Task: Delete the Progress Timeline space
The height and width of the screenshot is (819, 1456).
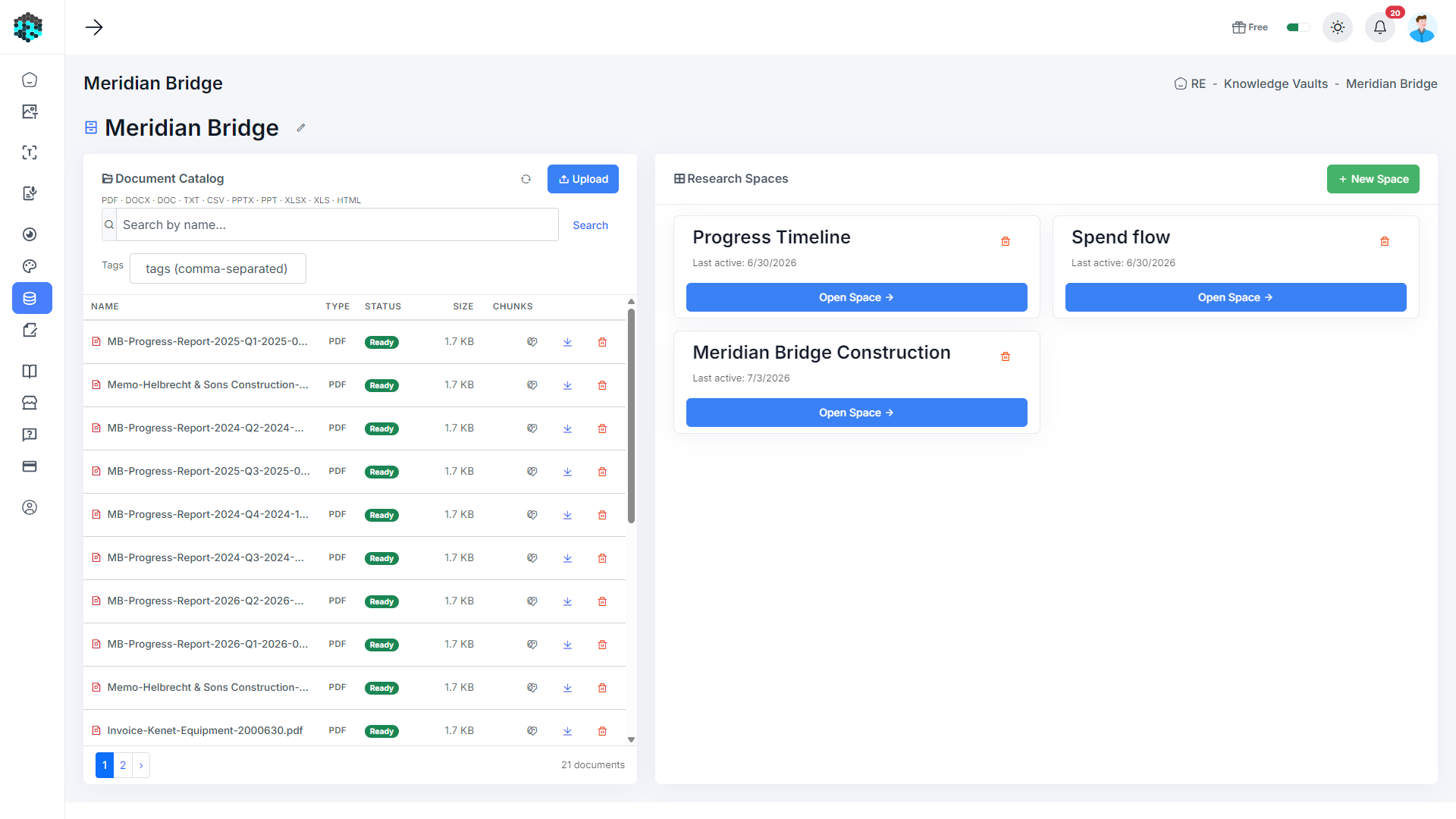Action: 1006,241
